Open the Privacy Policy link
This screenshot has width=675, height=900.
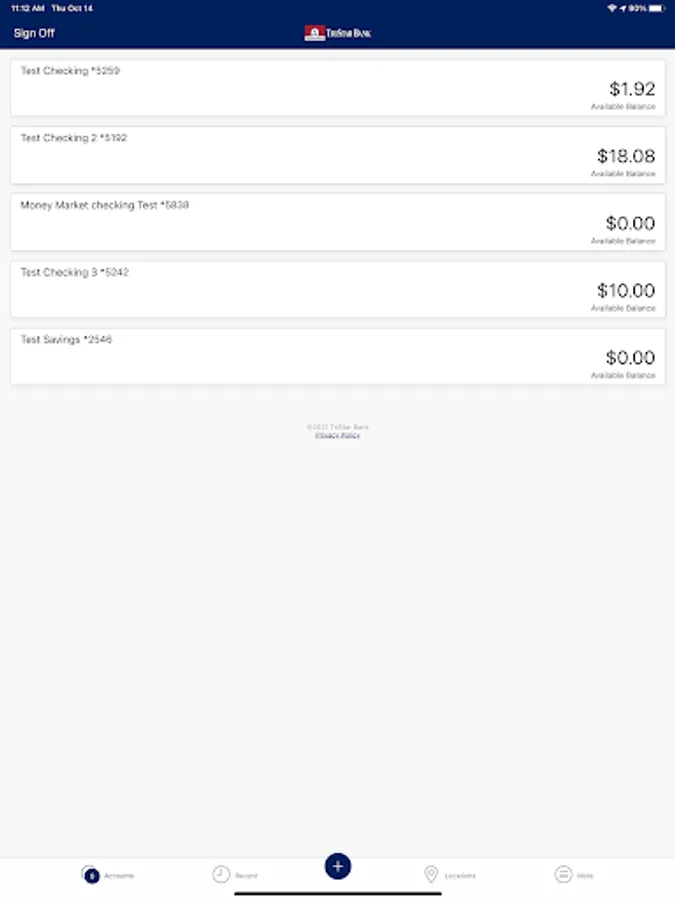coord(338,435)
